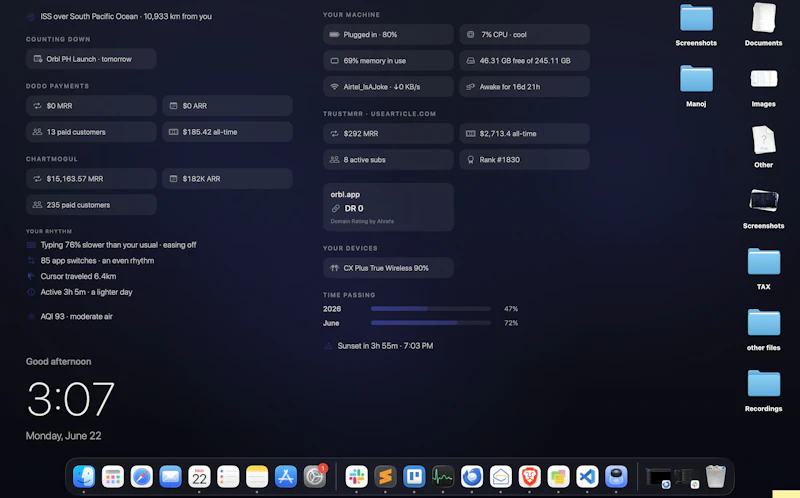Open Screenshots image stack below Other

763,208
